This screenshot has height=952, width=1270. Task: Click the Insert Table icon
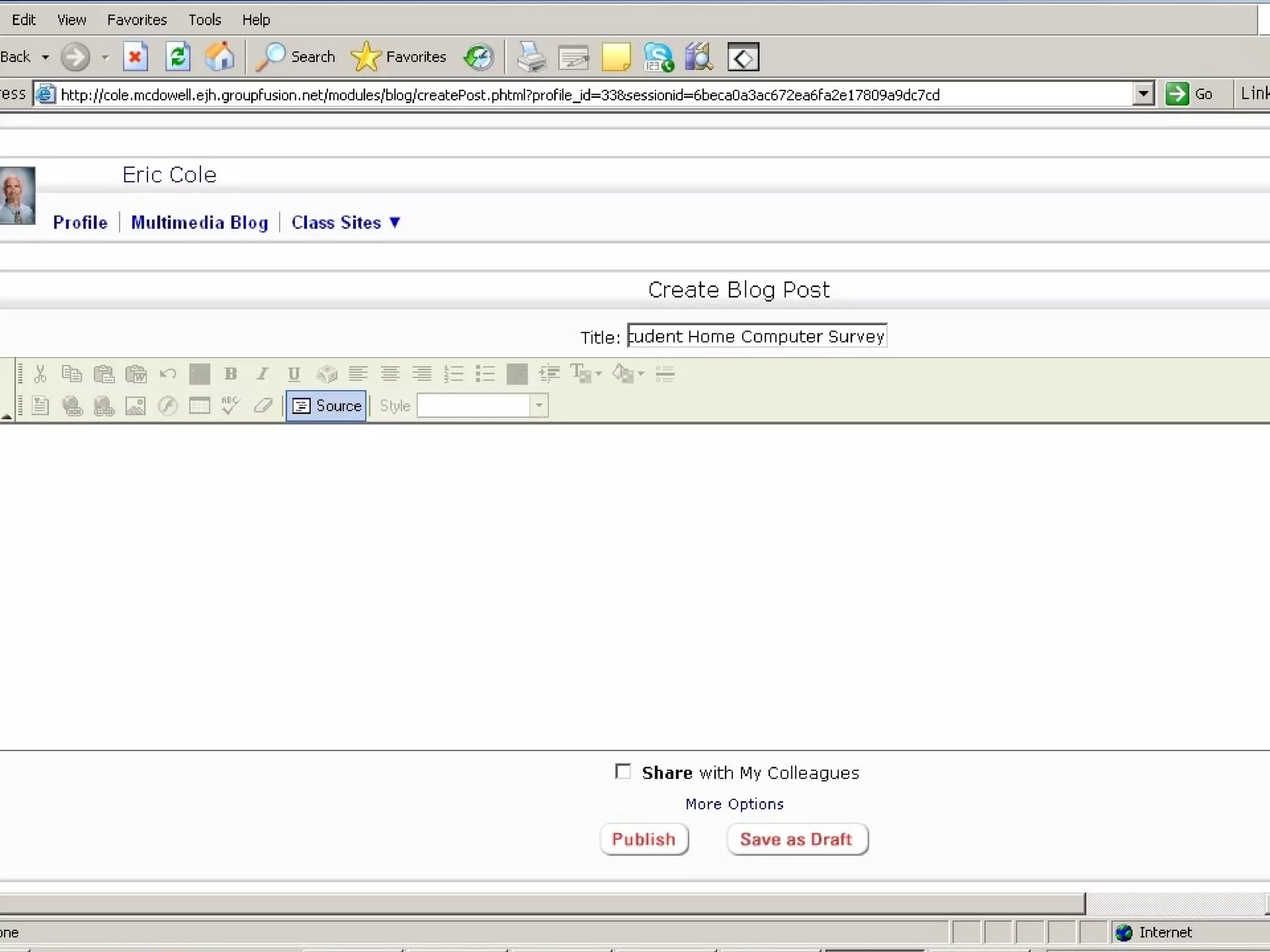point(199,406)
